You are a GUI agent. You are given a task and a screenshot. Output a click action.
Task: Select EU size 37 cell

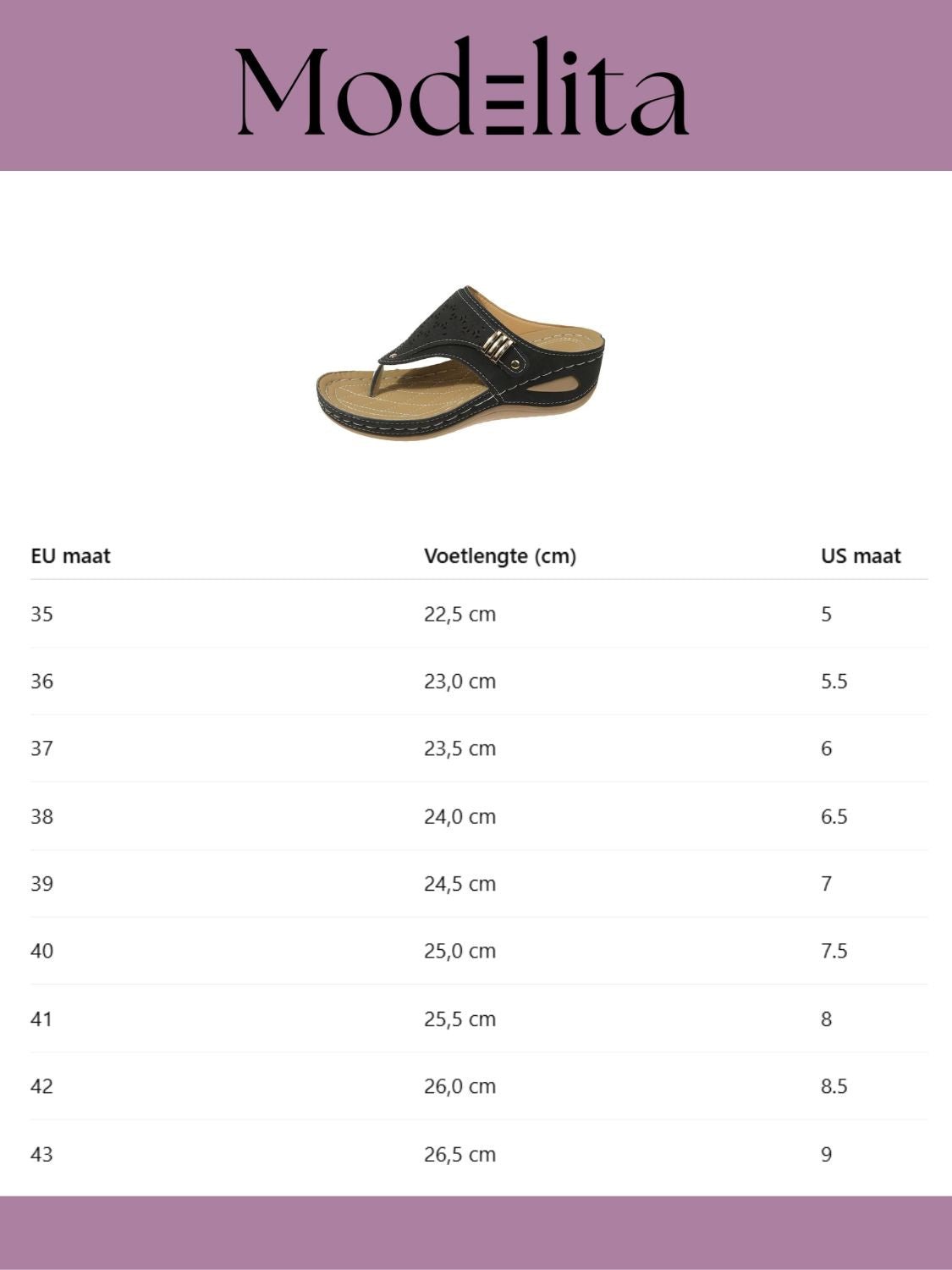[41, 748]
